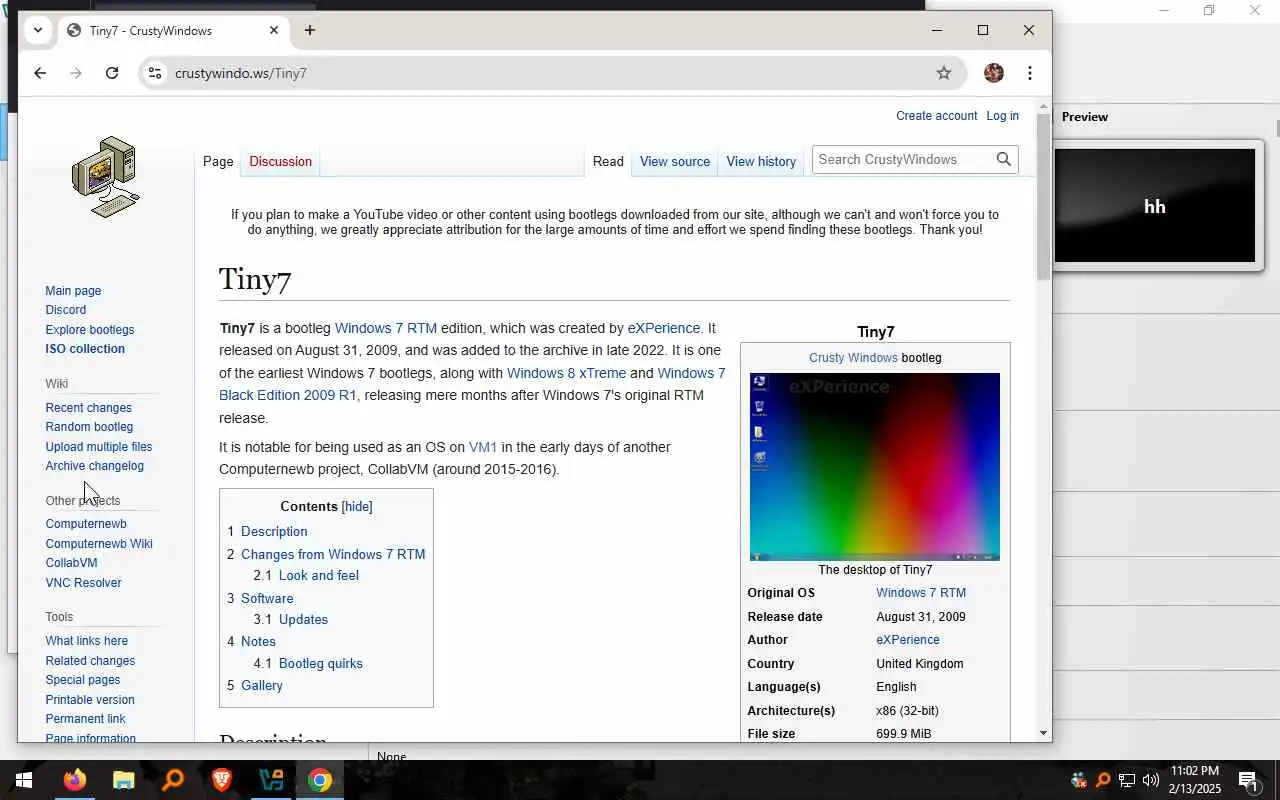Open the VNC Resolver link
The height and width of the screenshot is (800, 1280).
point(83,583)
